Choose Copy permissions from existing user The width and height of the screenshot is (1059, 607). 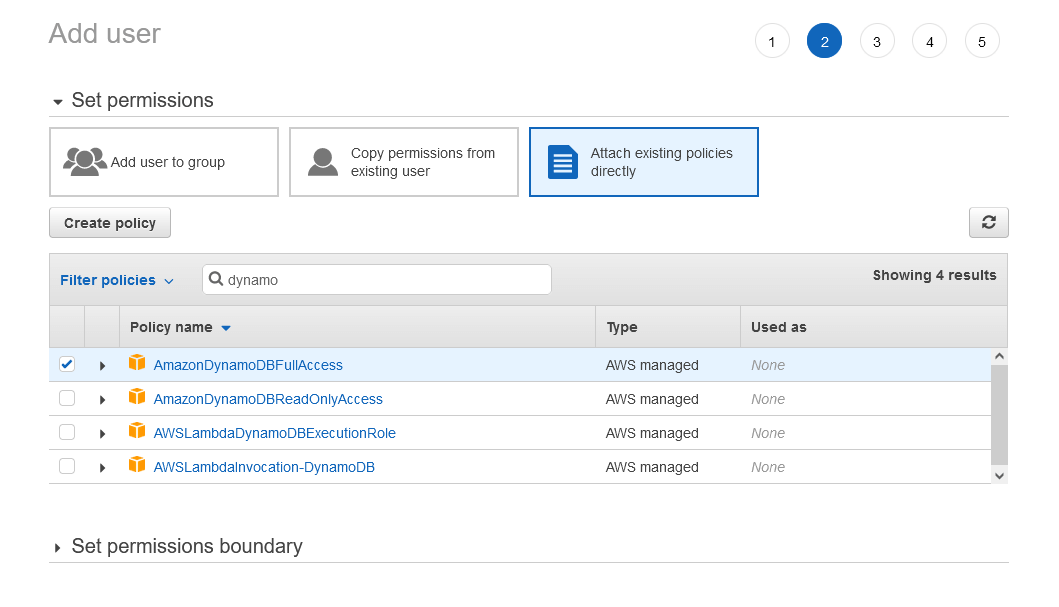(x=404, y=162)
